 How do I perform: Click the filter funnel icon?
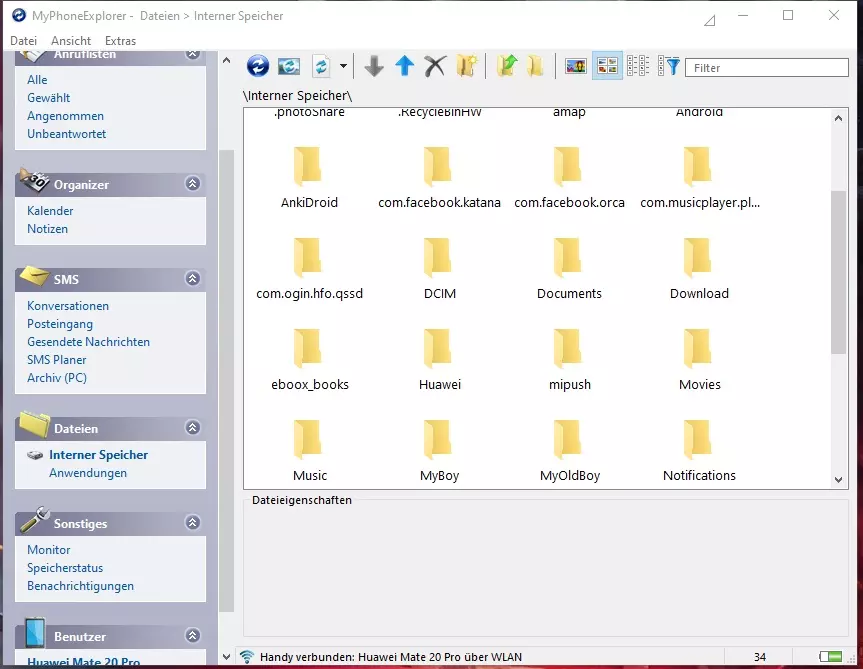(x=669, y=67)
